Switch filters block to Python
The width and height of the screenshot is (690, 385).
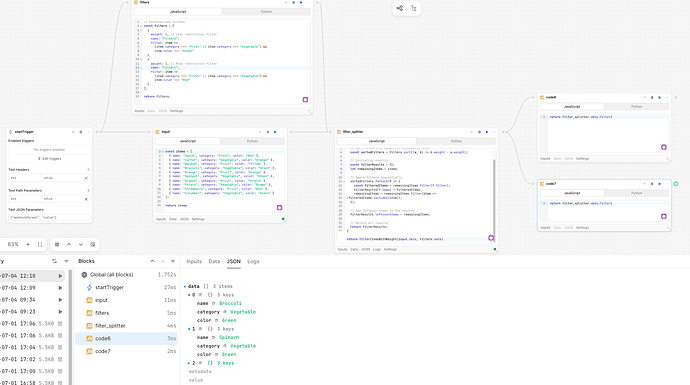click(266, 12)
